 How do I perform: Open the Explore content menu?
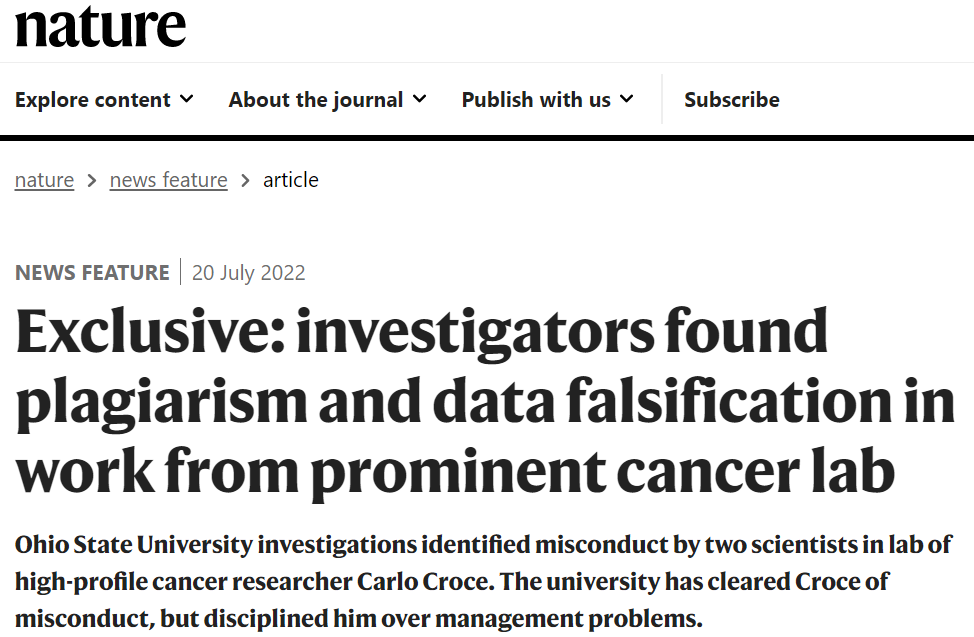(93, 100)
